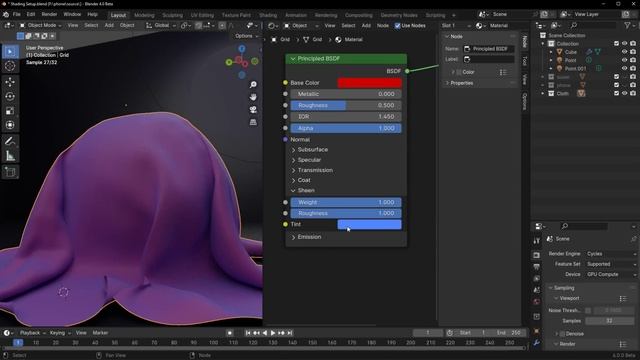Open the timeline Marker menu
640x360 pixels.
pos(100,333)
